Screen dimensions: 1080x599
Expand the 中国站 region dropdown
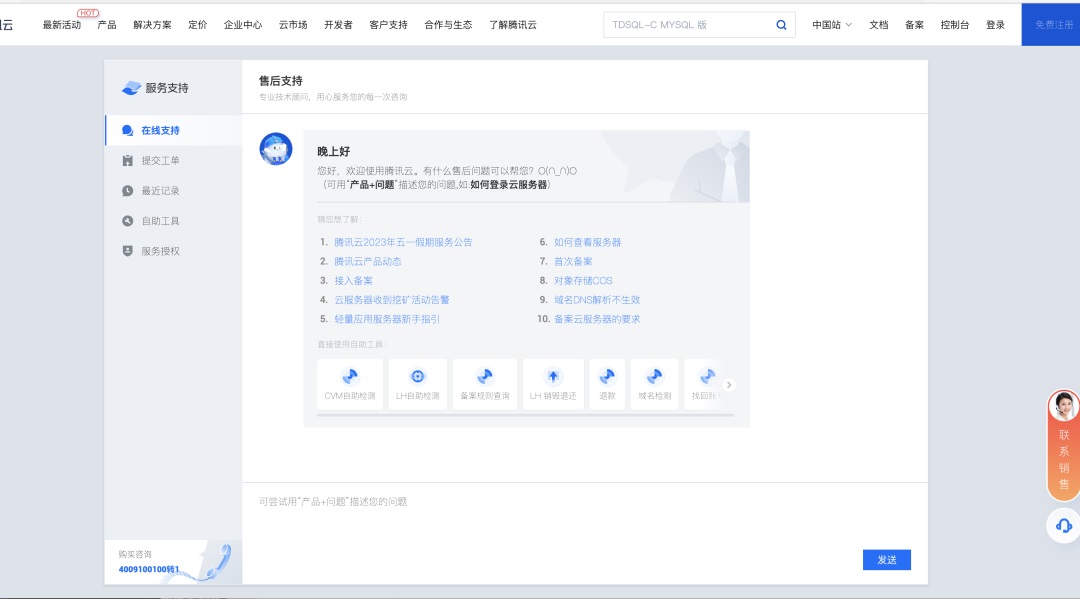click(x=832, y=25)
